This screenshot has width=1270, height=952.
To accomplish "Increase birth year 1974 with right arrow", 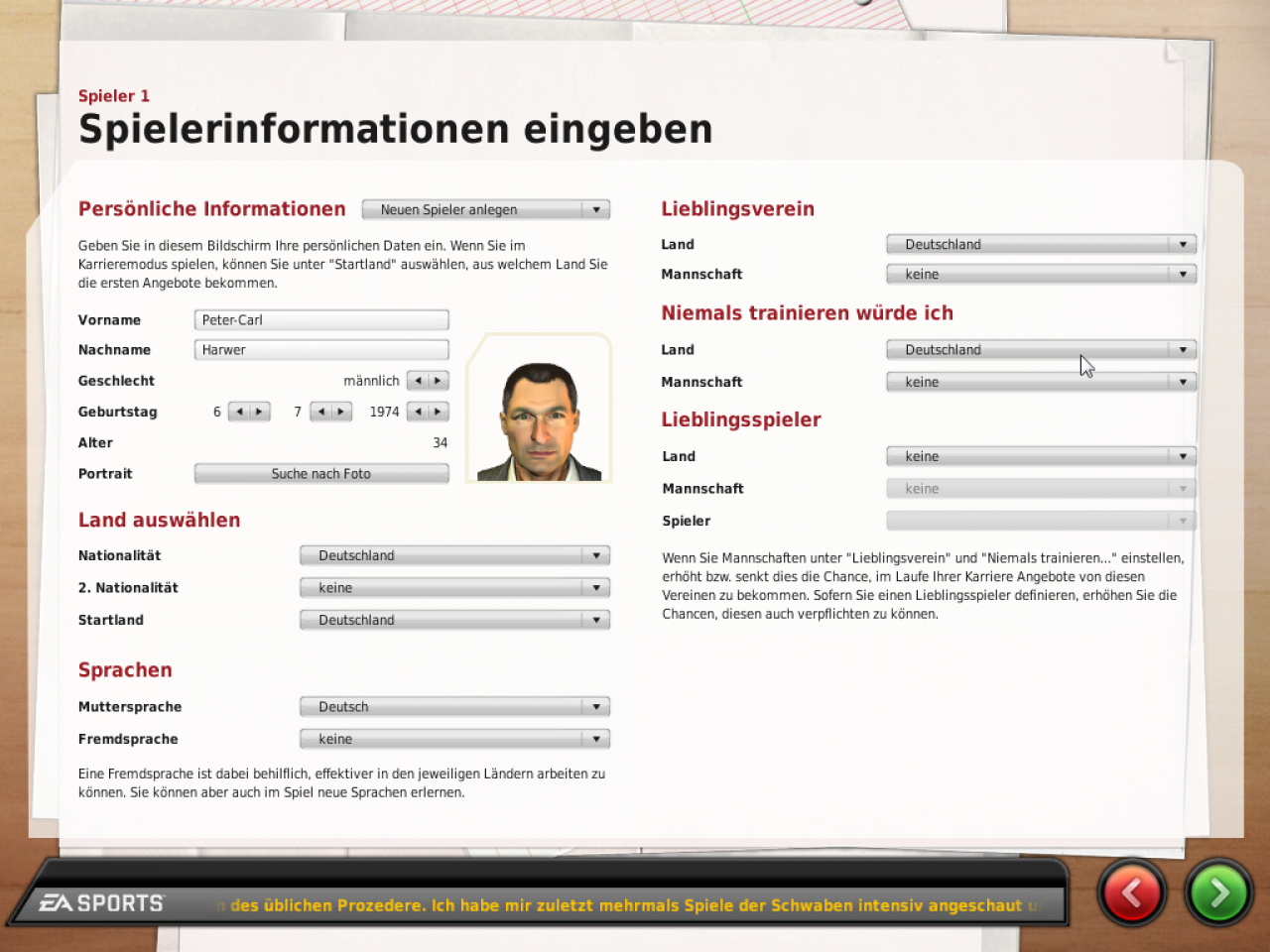I will [x=439, y=412].
